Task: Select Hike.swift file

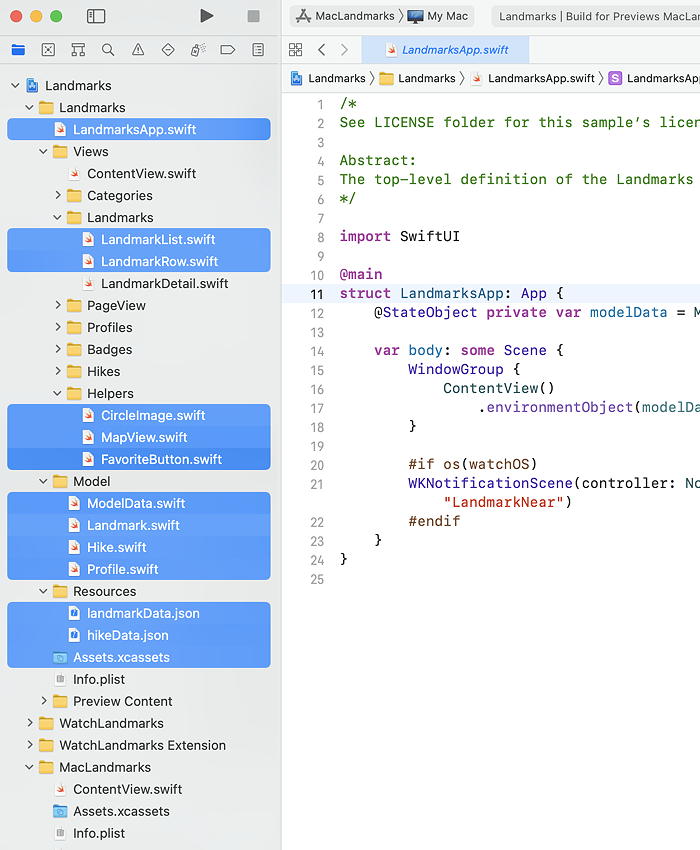Action: 139,547
